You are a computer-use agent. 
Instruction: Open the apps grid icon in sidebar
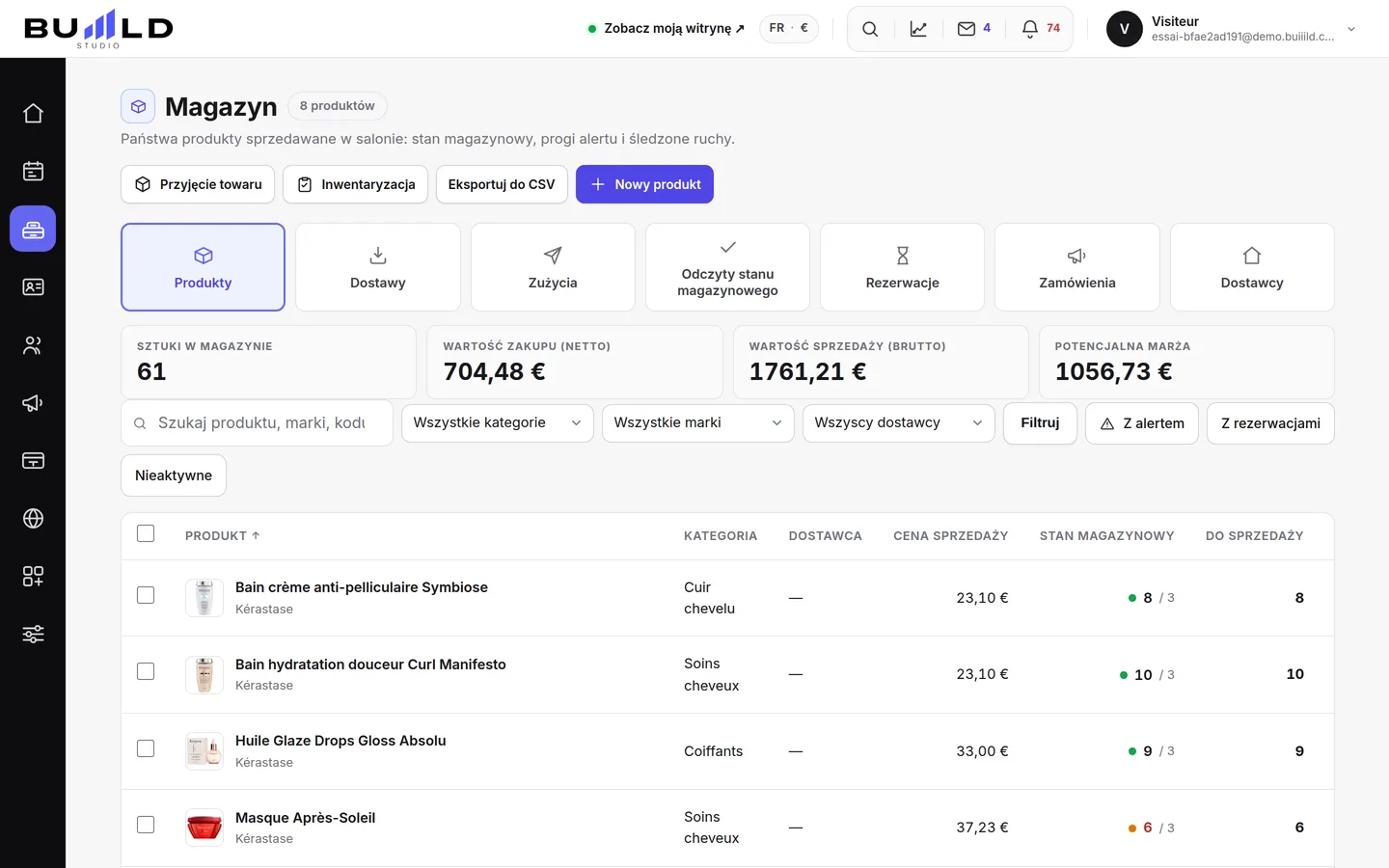click(x=33, y=577)
